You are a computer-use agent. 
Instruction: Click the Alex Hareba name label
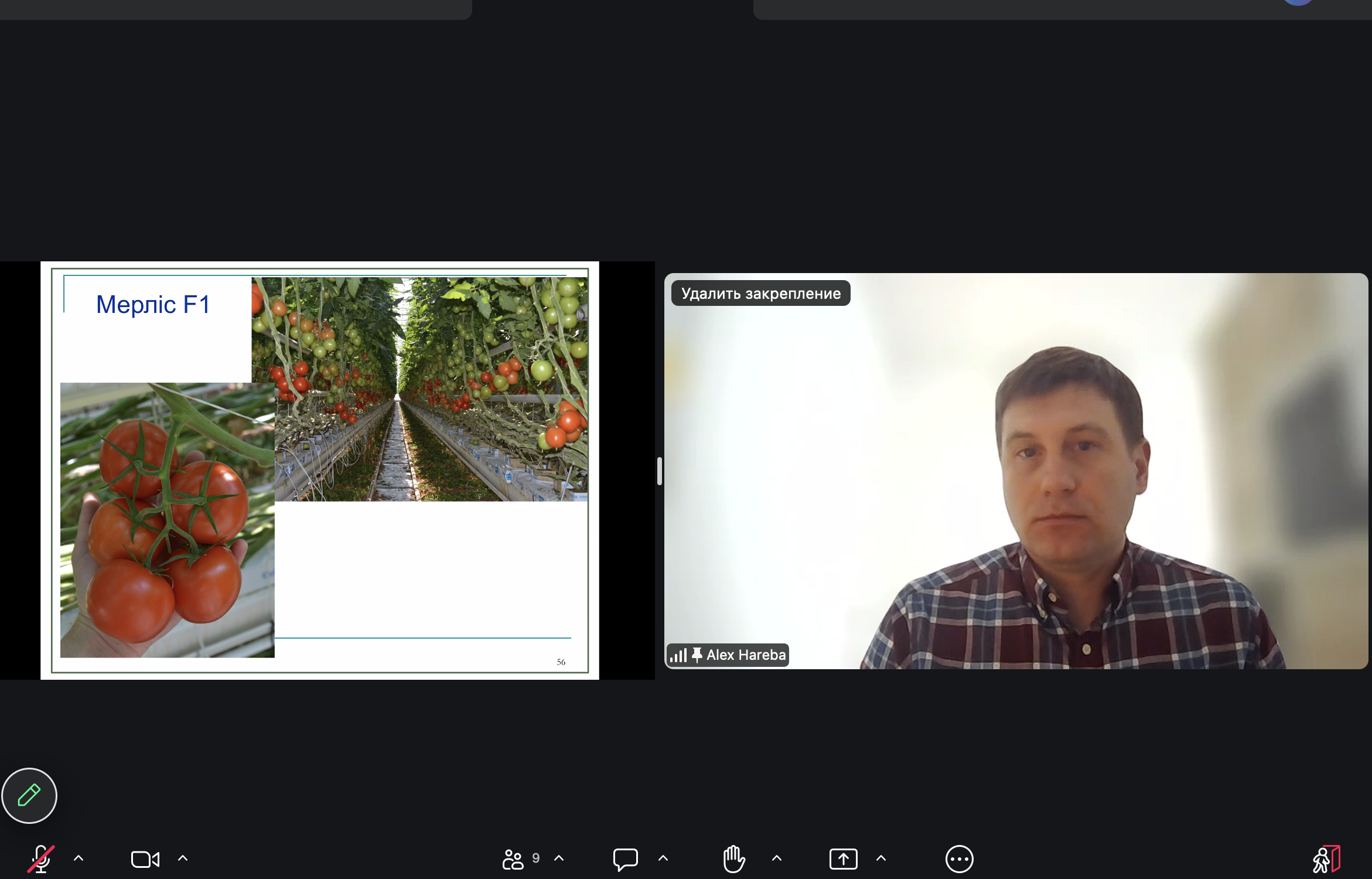tap(746, 655)
